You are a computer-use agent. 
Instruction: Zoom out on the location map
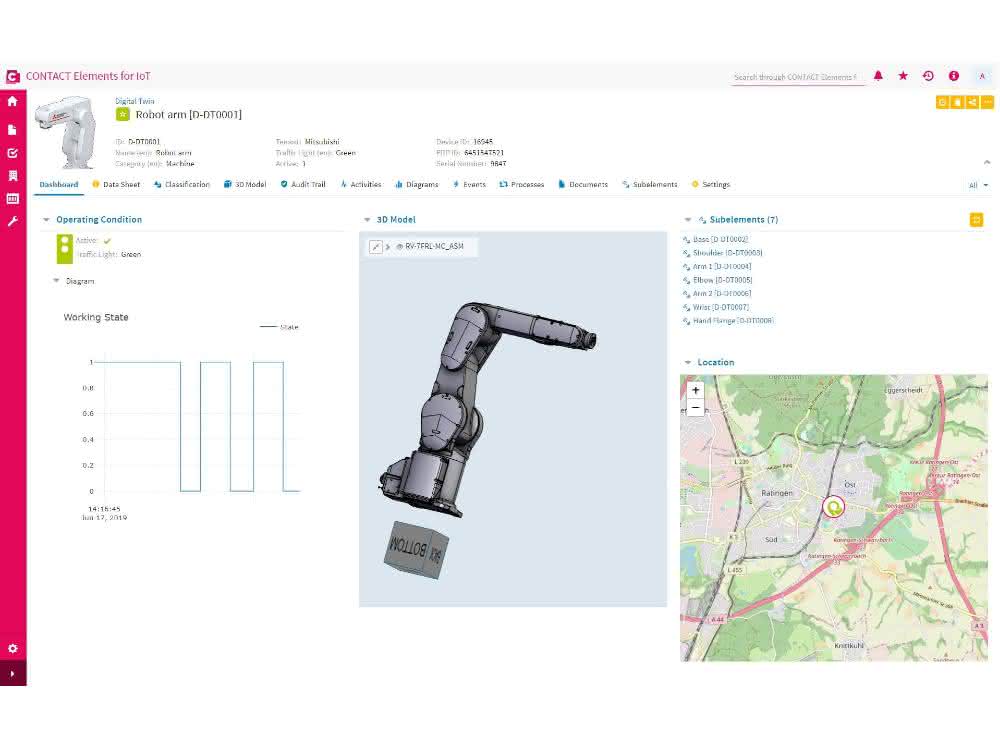[695, 408]
